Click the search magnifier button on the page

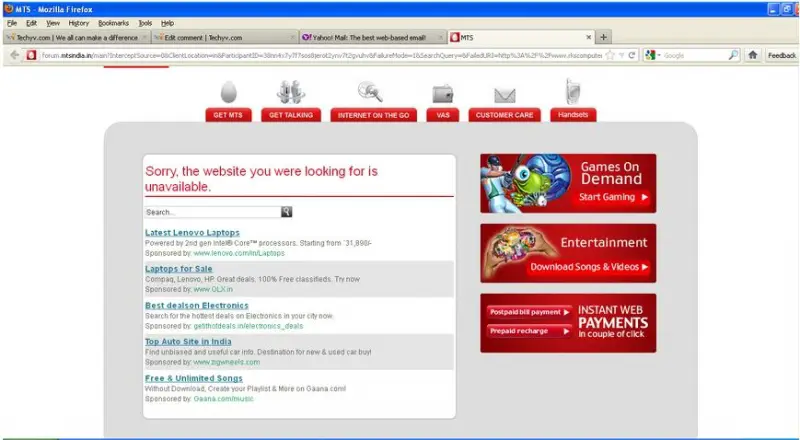click(286, 212)
